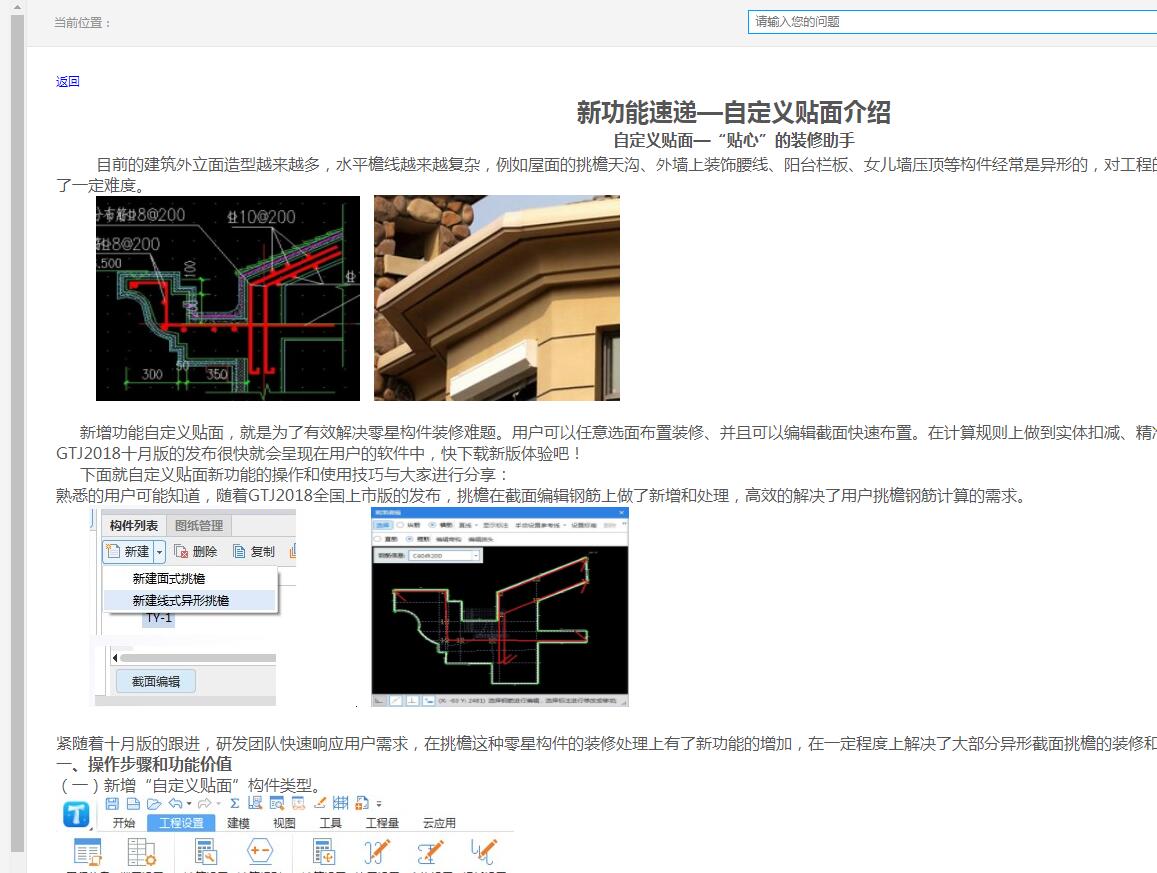Click the calculator-with-plus rebar settings icon
The height and width of the screenshot is (873, 1157).
(324, 852)
